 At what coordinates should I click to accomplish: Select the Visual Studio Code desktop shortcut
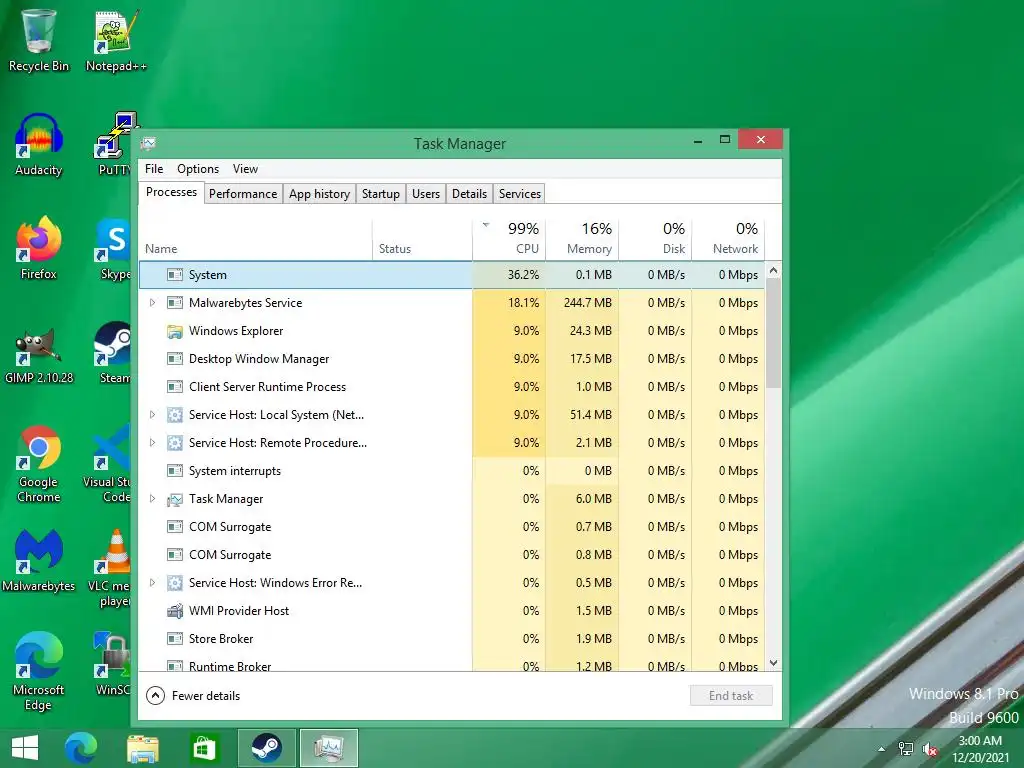[108, 464]
